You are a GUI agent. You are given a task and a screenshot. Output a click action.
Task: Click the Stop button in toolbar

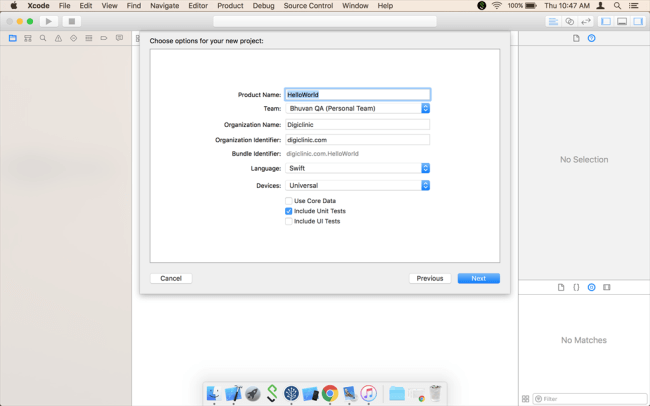tap(72, 21)
